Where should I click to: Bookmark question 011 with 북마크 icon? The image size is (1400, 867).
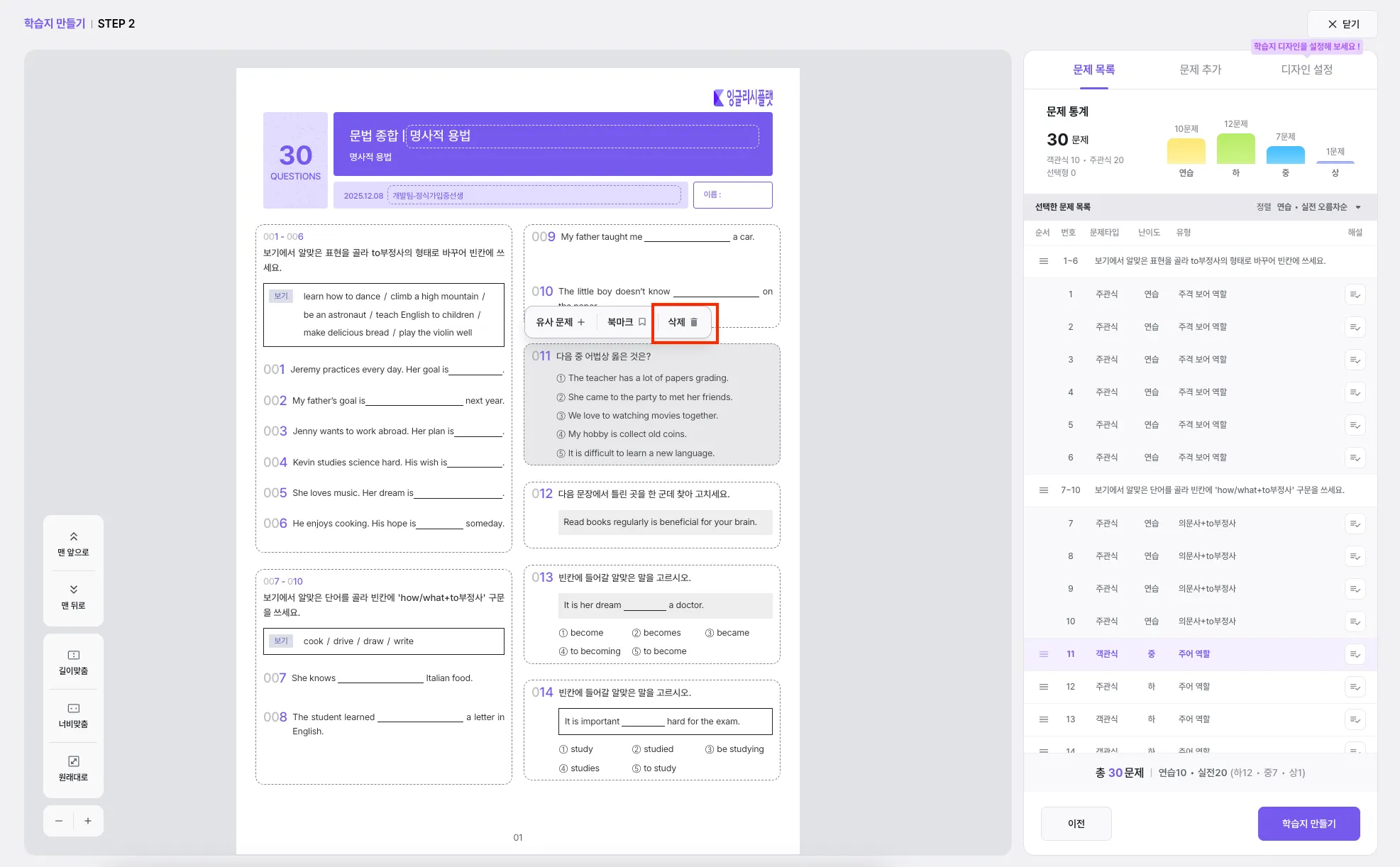641,322
